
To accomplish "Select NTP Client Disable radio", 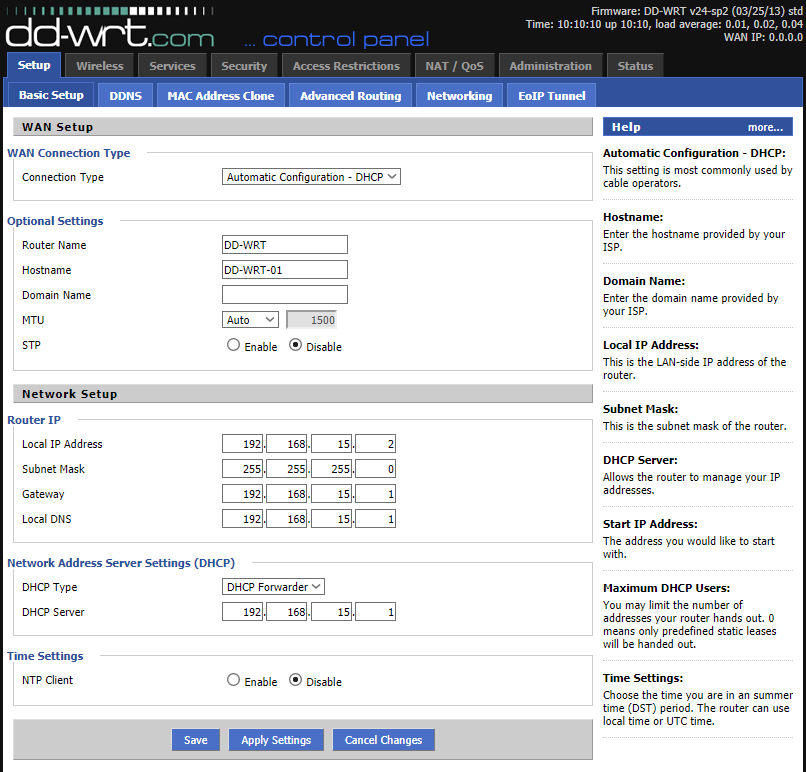I will tap(296, 680).
